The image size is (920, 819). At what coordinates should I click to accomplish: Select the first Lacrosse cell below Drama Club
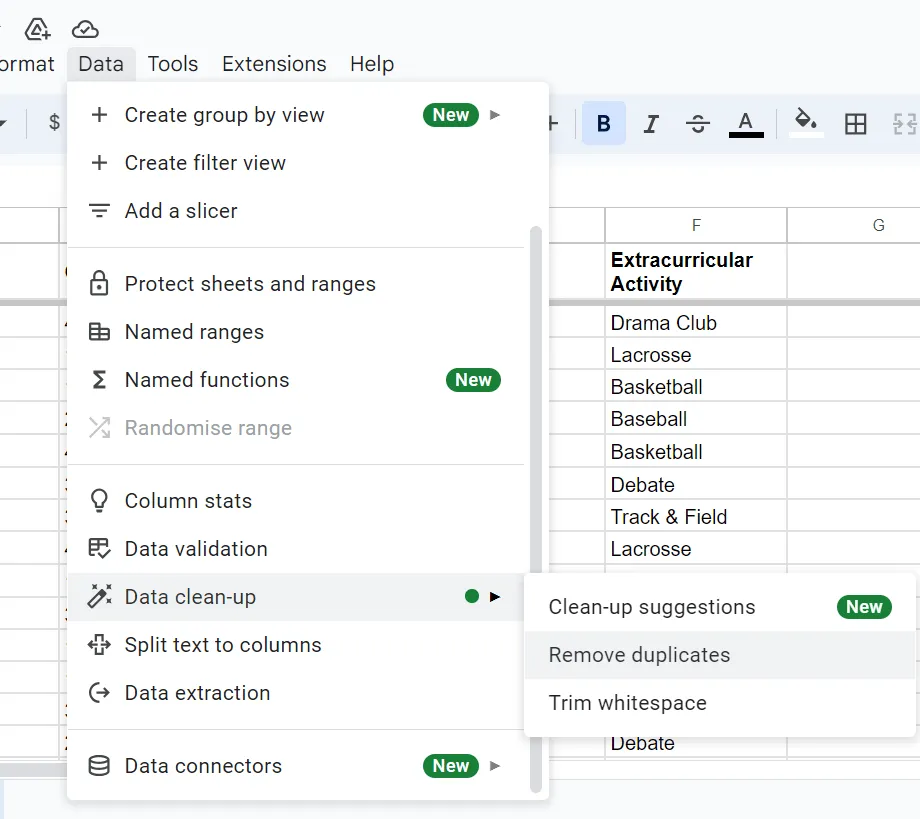pyautogui.click(x=696, y=355)
